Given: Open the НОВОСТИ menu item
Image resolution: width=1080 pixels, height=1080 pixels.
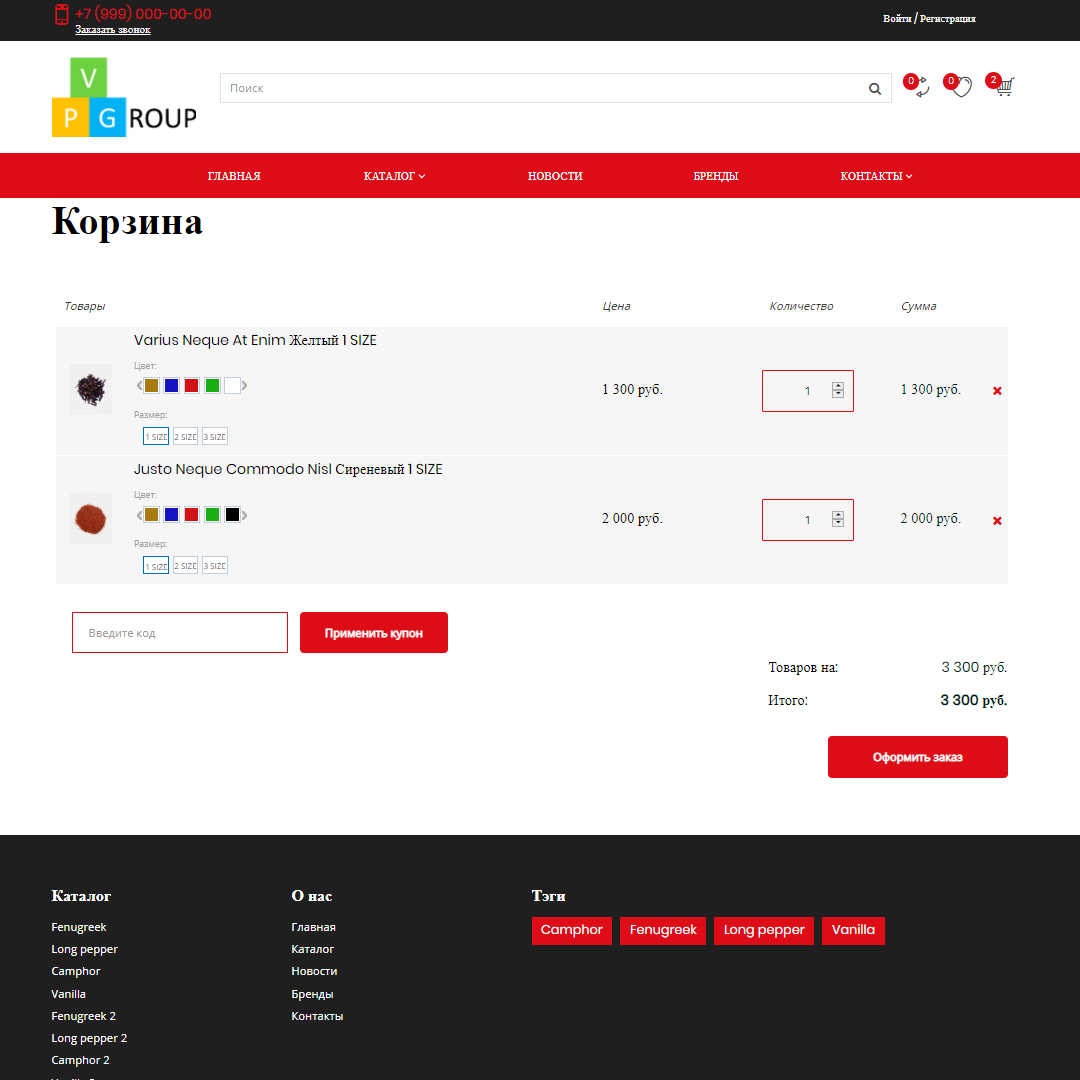Looking at the screenshot, I should [555, 175].
